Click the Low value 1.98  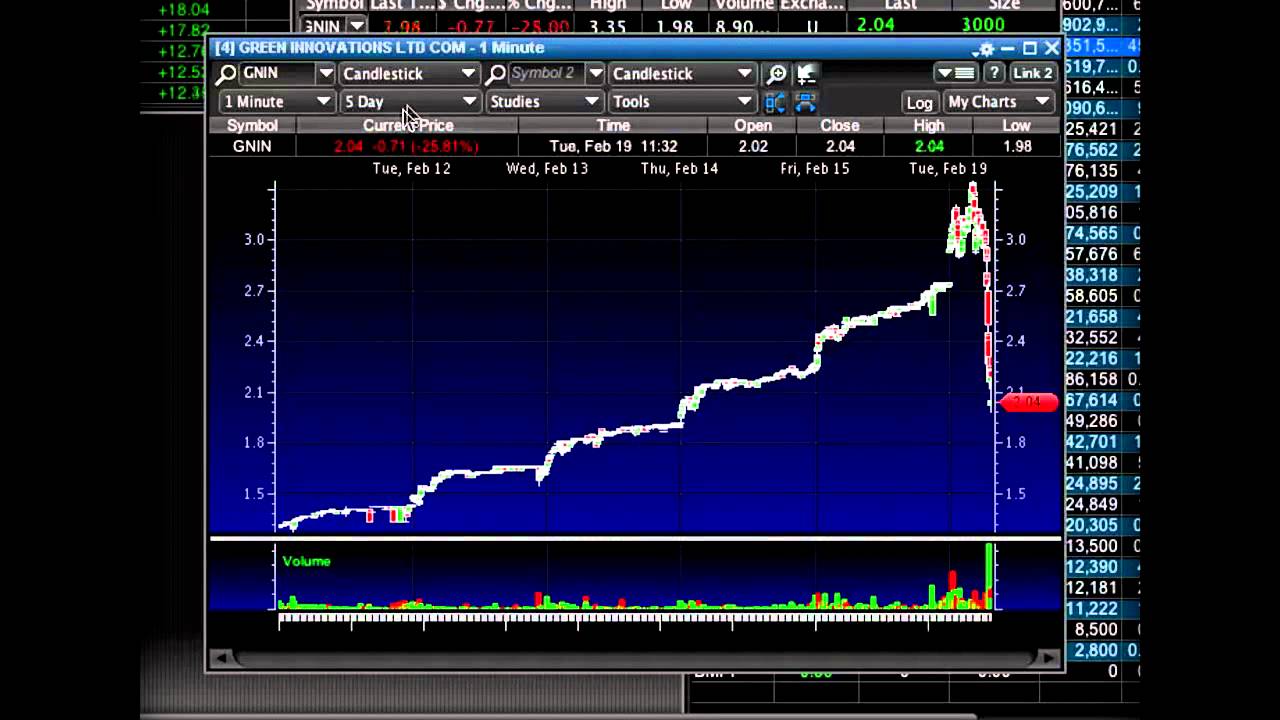click(x=1016, y=146)
